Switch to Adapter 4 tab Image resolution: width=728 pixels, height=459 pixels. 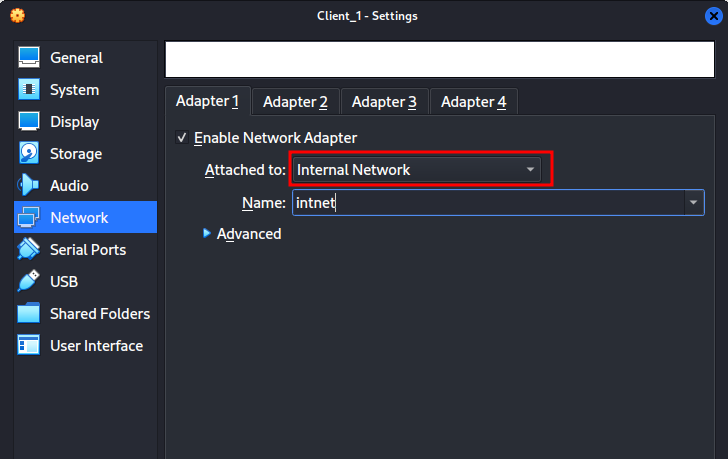click(474, 102)
